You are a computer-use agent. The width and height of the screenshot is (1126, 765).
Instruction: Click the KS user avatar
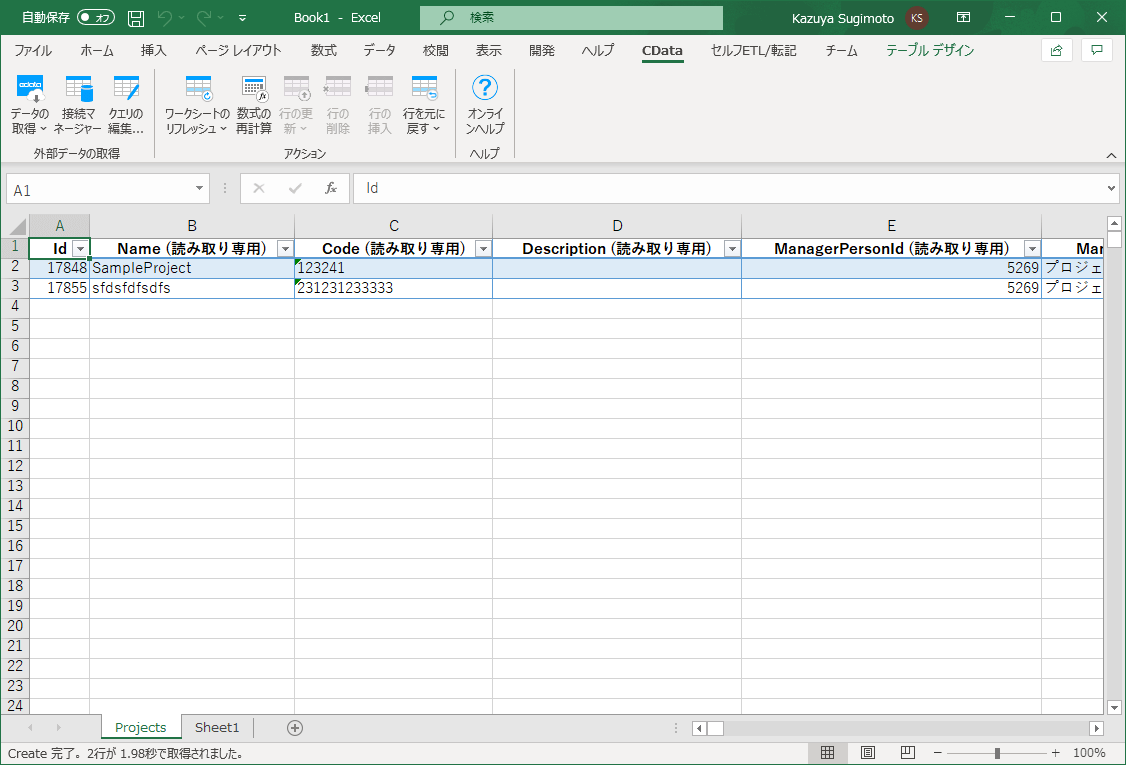(917, 18)
